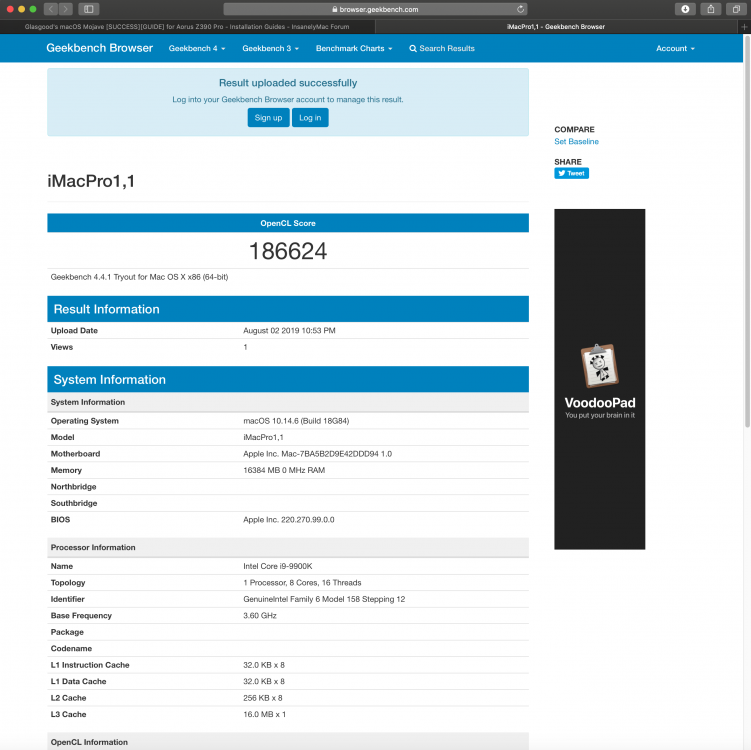The width and height of the screenshot is (751, 750).
Task: Switch to the InsanelyMac Forum tab
Action: click(187, 27)
